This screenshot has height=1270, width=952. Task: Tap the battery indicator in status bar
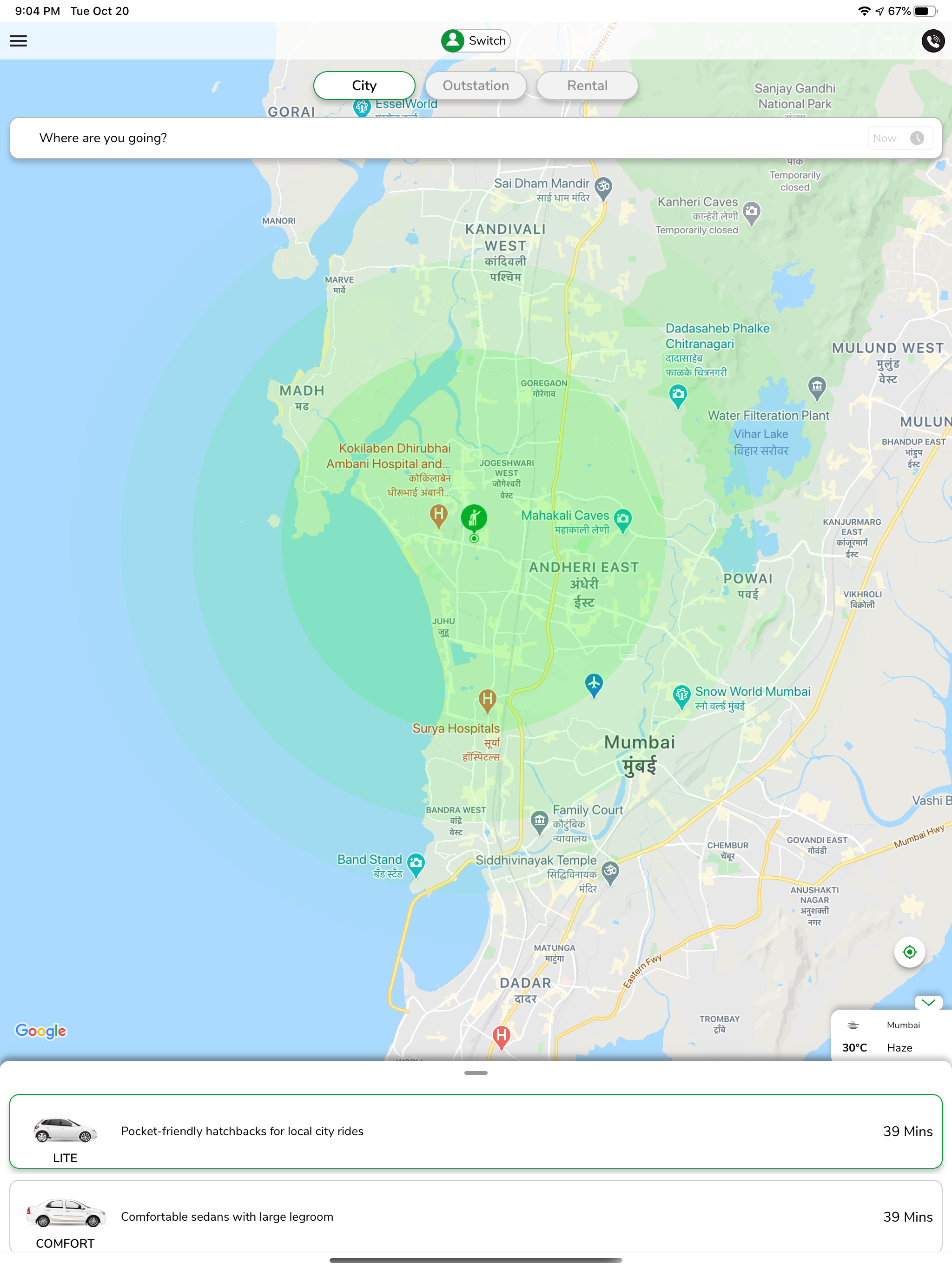click(x=925, y=11)
